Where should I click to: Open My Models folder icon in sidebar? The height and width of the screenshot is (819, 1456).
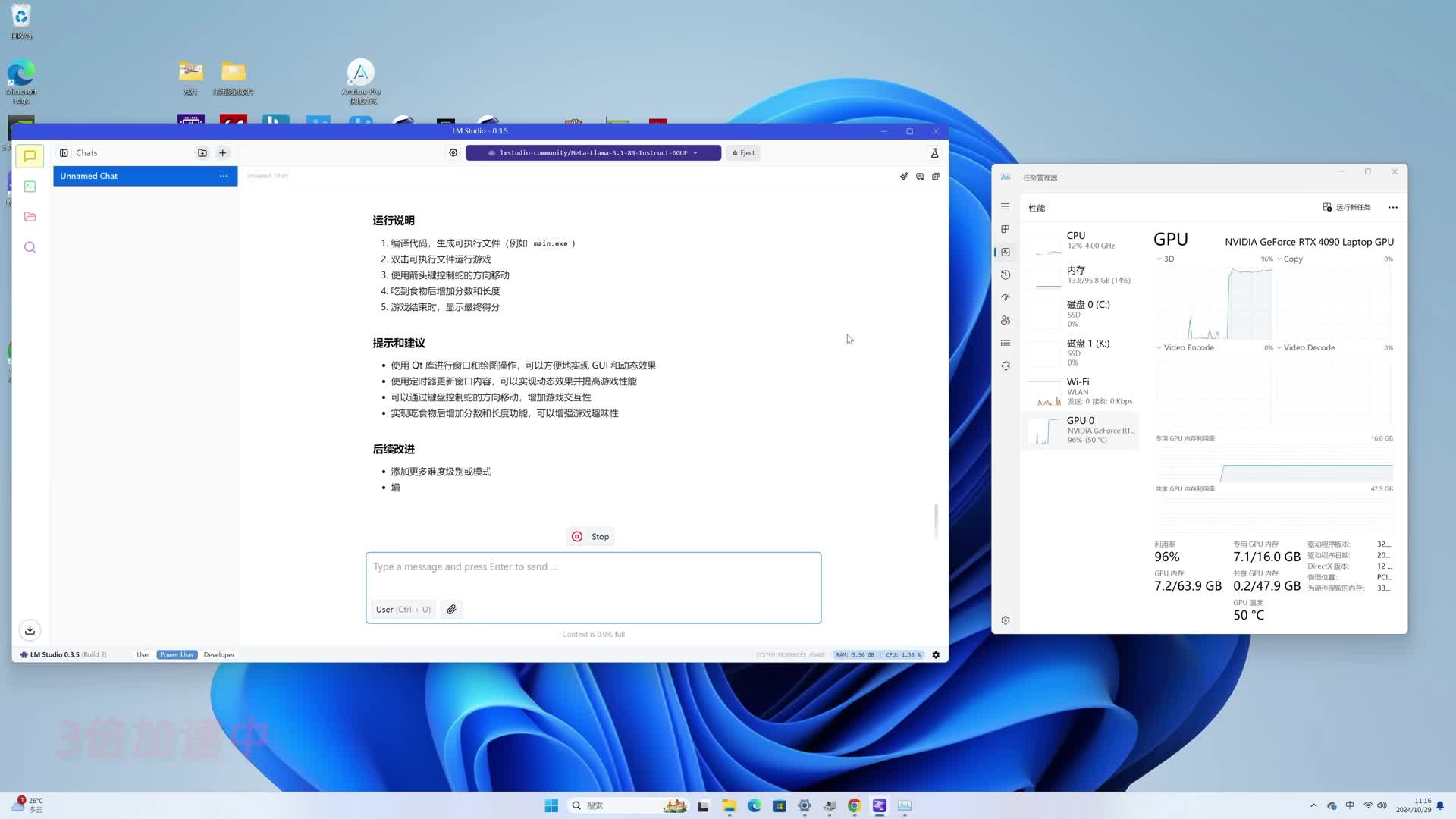(30, 217)
